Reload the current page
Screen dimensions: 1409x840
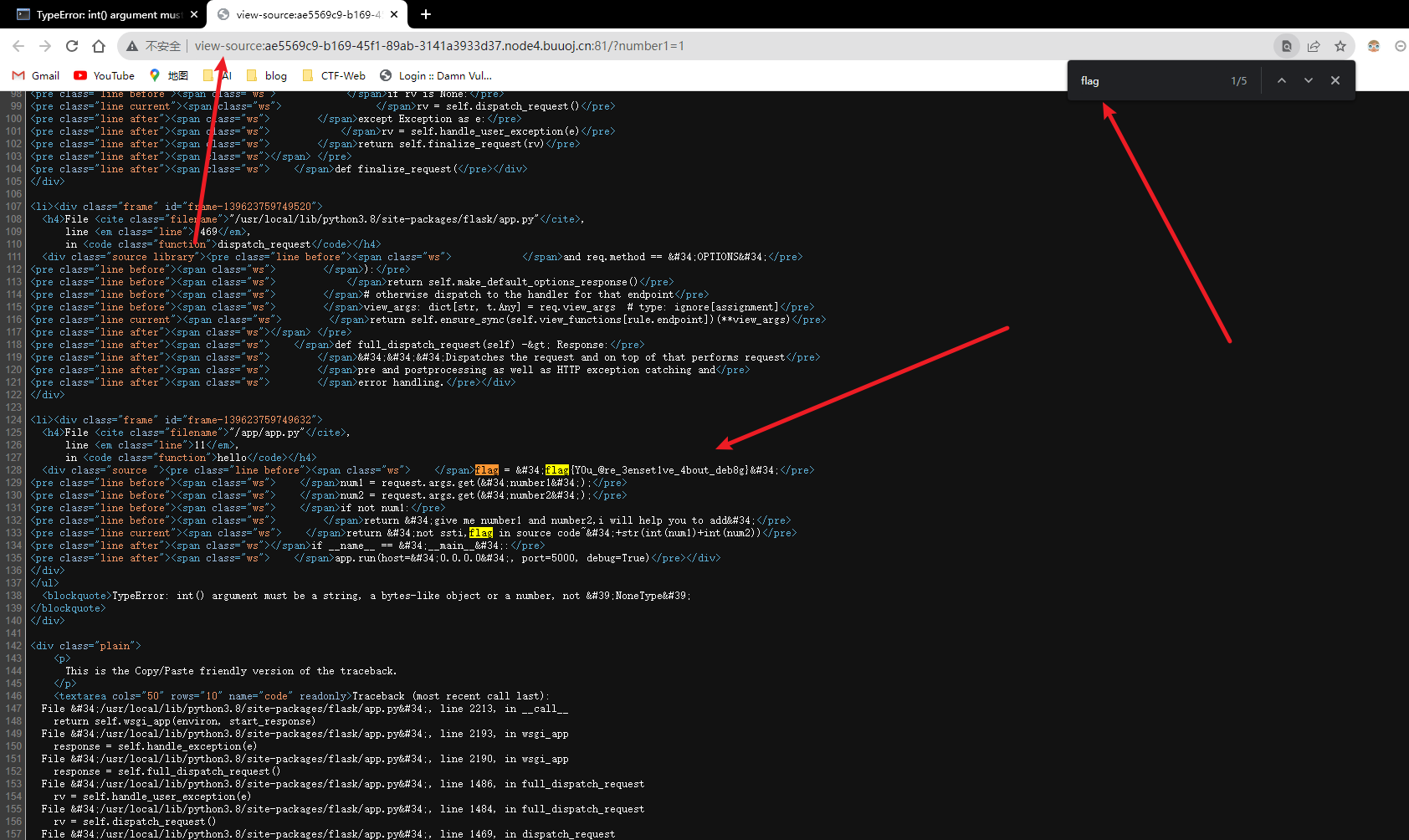click(72, 46)
